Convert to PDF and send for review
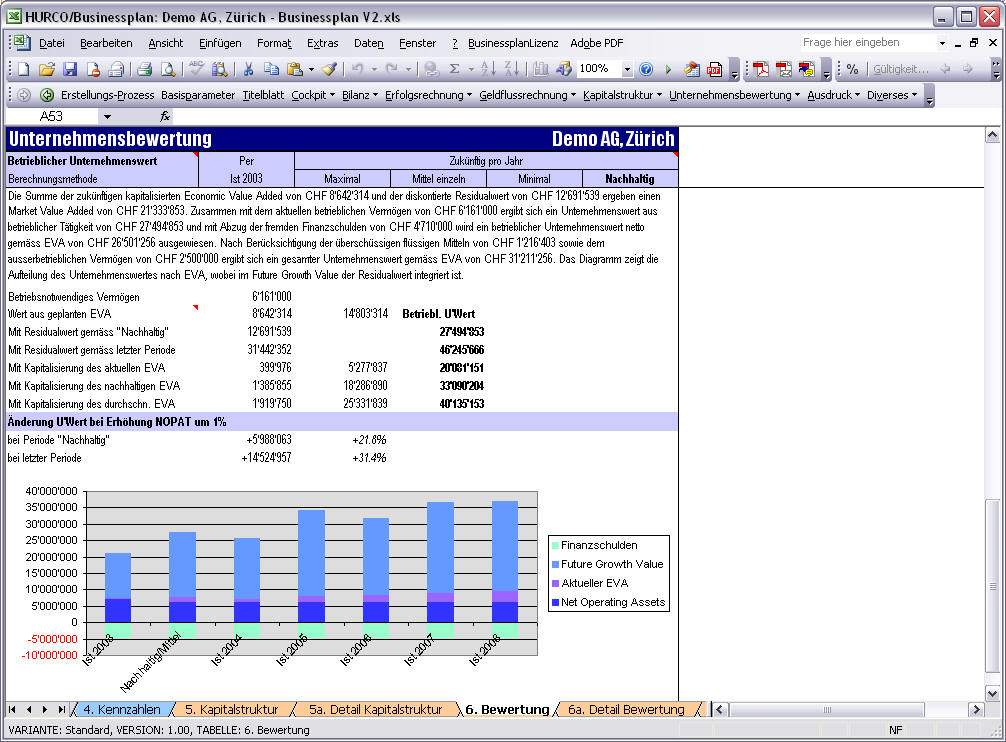This screenshot has height=742, width=1006. point(806,69)
